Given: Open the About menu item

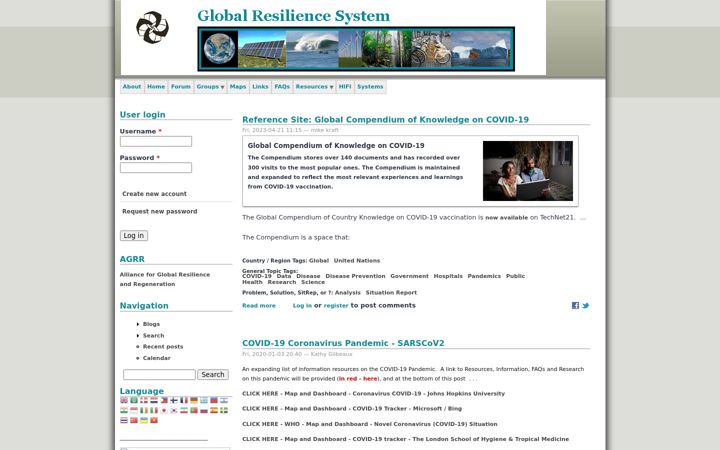Looking at the screenshot, I should click(132, 87).
